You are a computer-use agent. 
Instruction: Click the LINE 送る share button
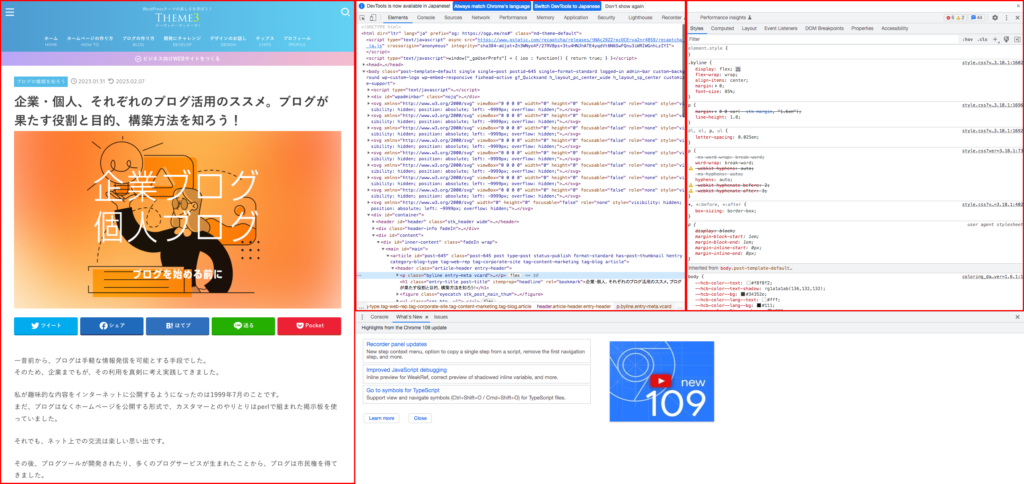(x=243, y=326)
